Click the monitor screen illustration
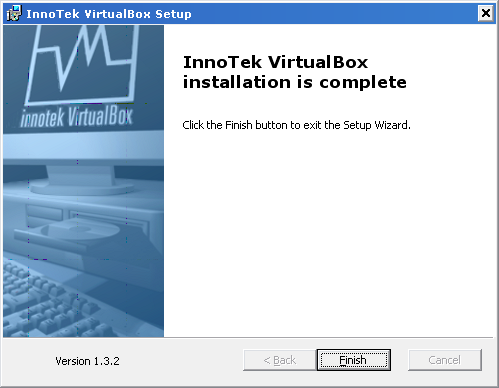499x388 pixels. [83, 77]
